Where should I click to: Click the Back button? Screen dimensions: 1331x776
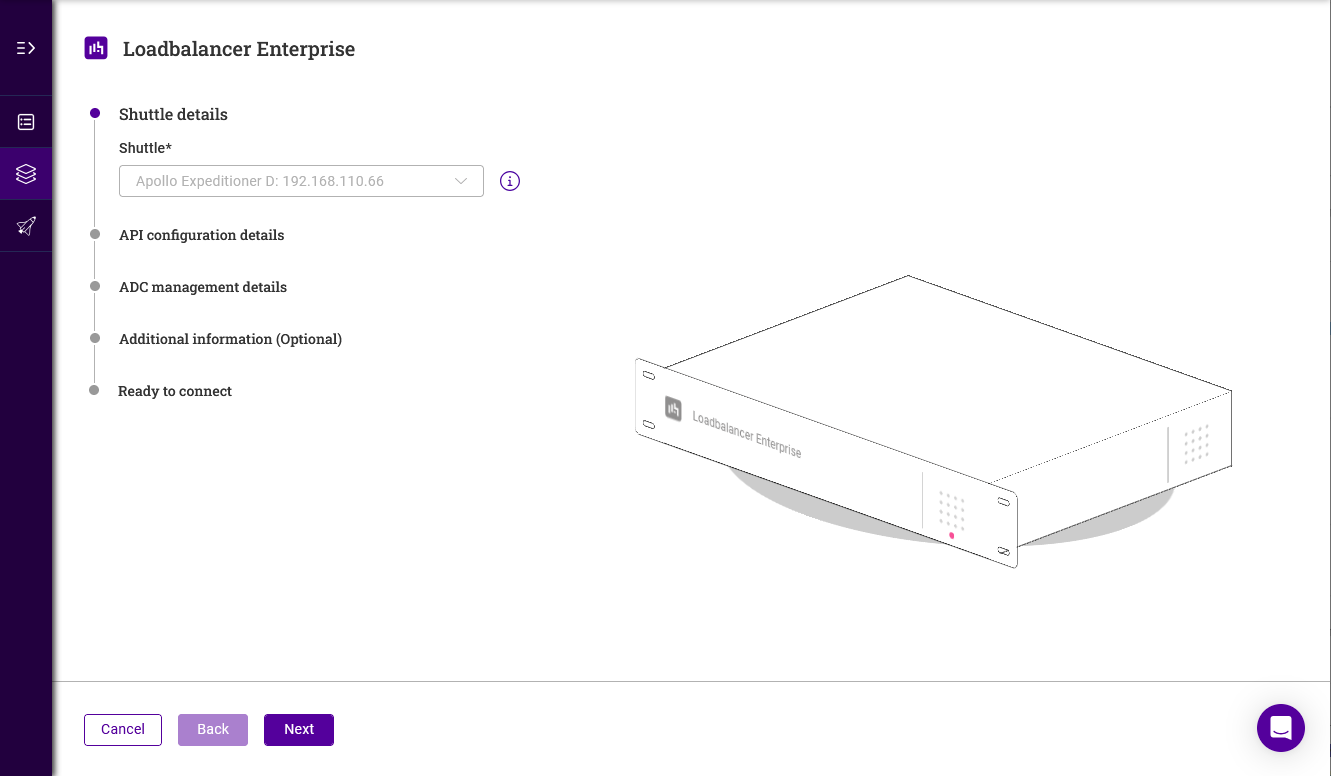tap(213, 729)
